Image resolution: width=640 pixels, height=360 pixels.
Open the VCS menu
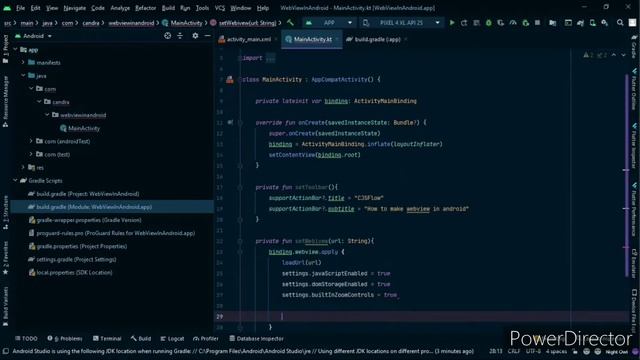pos(220,8)
